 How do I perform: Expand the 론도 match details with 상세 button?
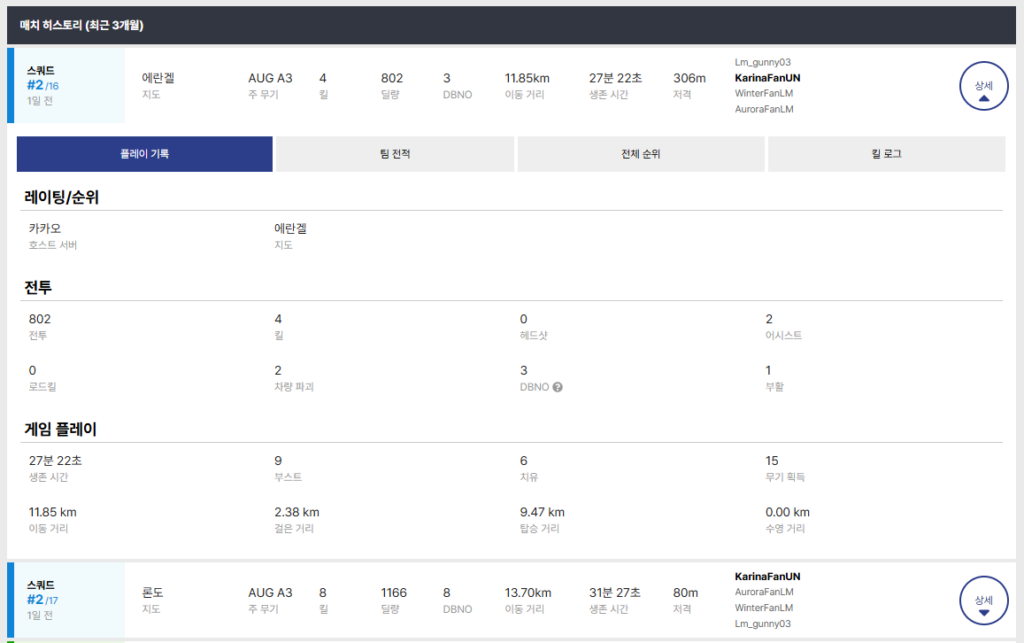[983, 601]
